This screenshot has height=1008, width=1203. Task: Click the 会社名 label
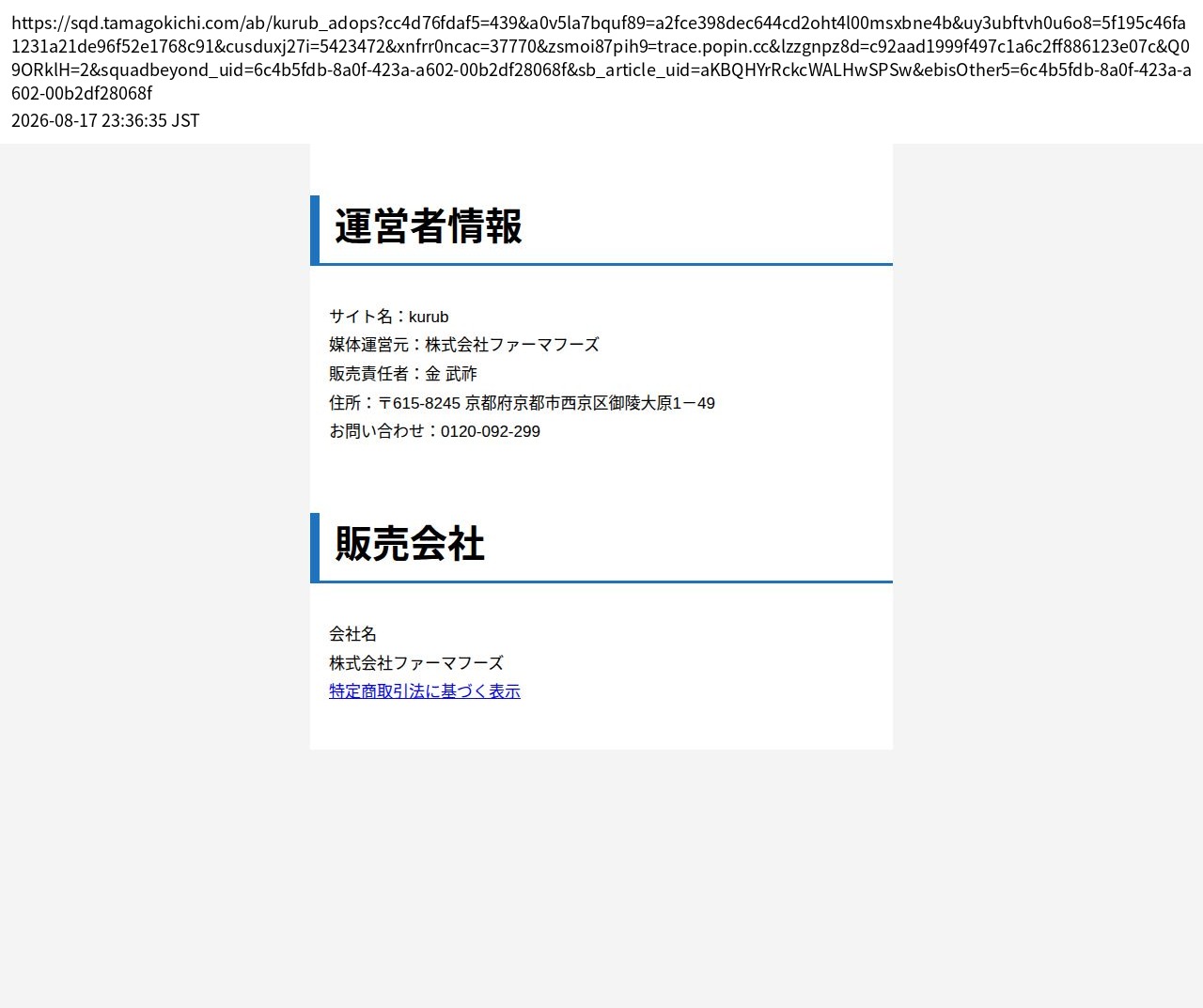tap(352, 634)
